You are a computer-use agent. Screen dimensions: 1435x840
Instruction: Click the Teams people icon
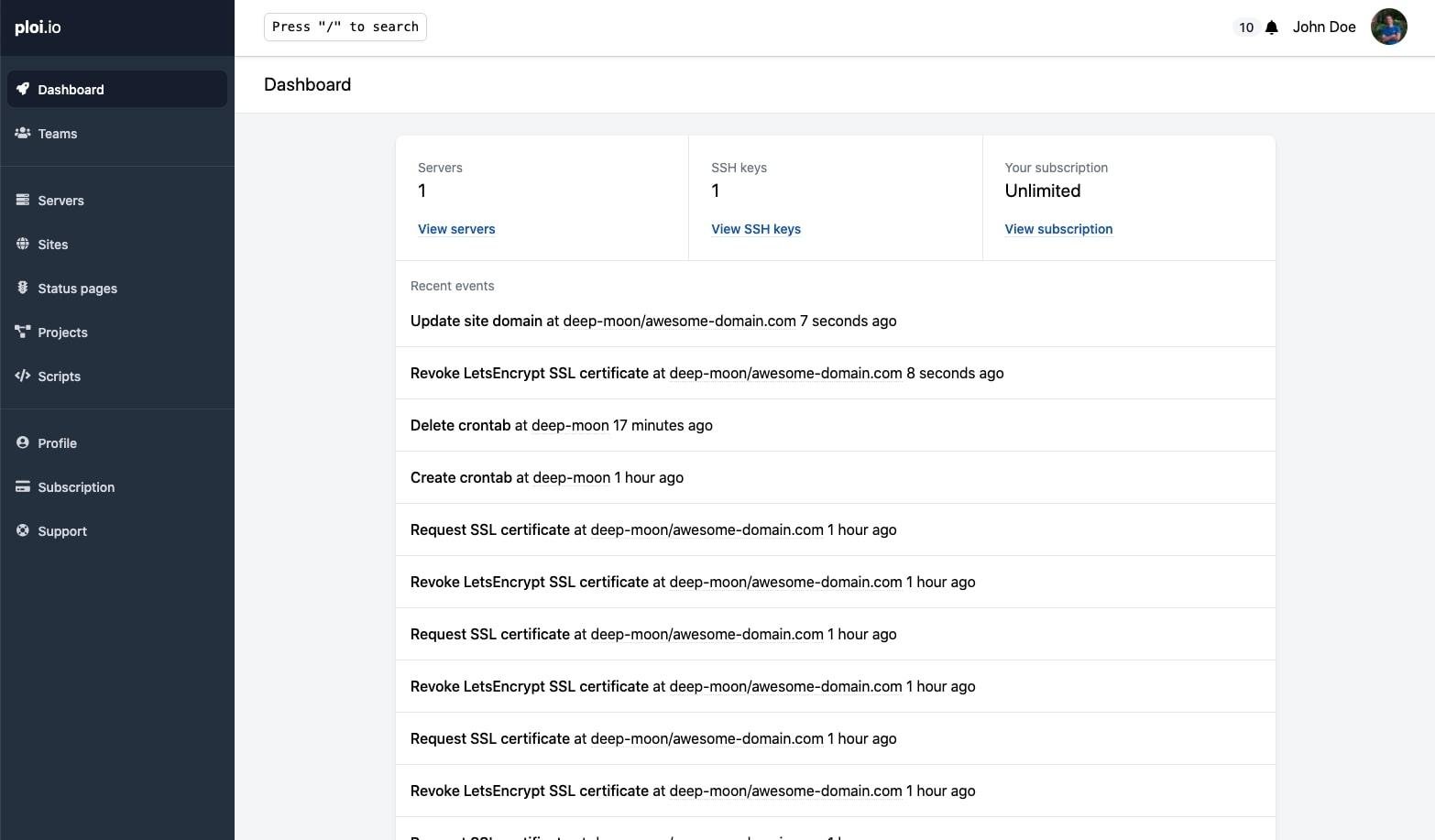(x=23, y=133)
